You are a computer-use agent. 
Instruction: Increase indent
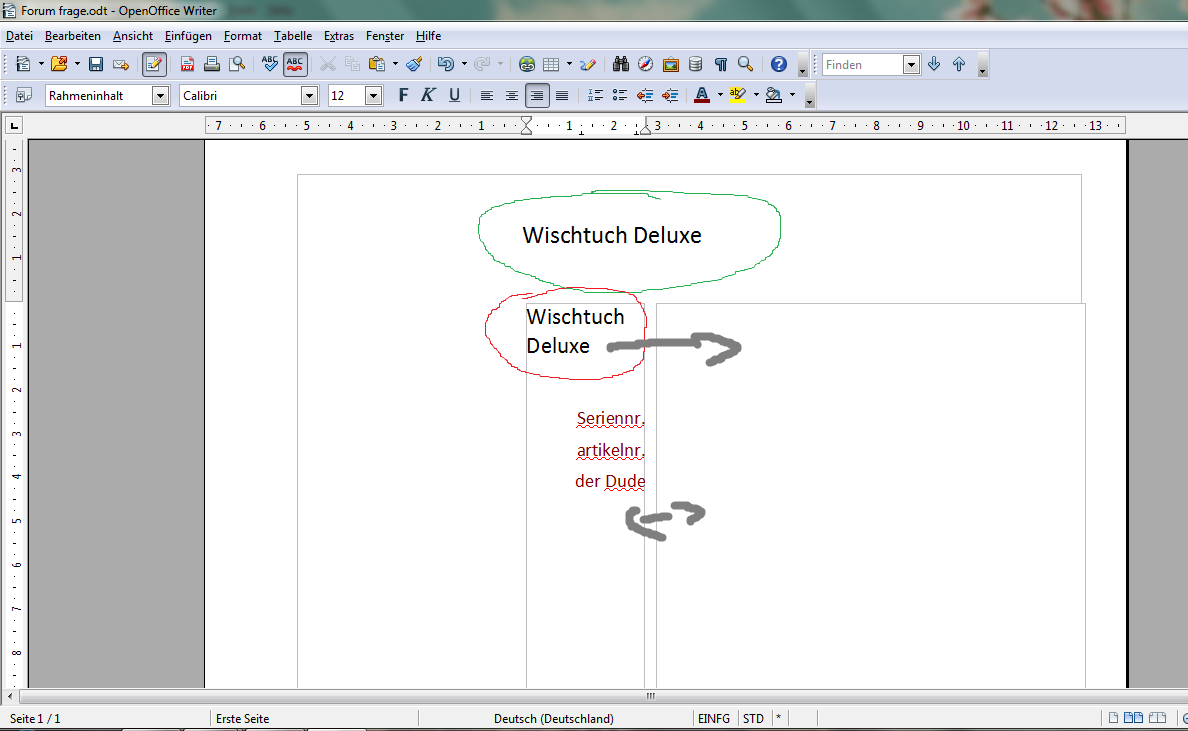click(670, 95)
